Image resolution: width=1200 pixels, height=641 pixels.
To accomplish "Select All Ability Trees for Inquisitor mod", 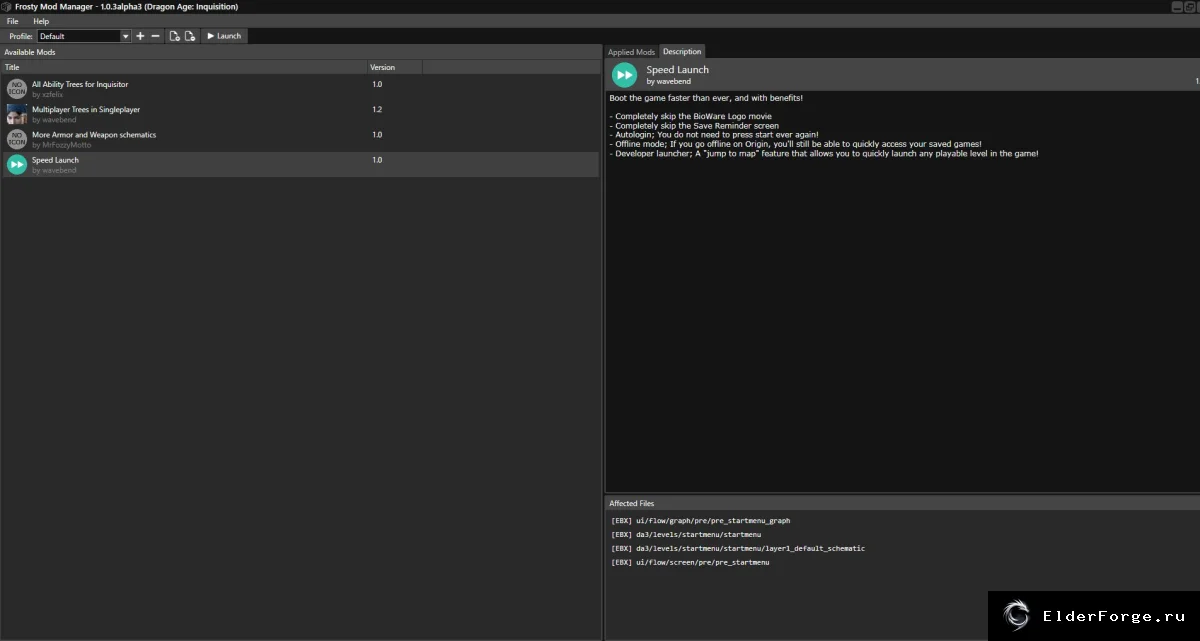I will 80,85.
